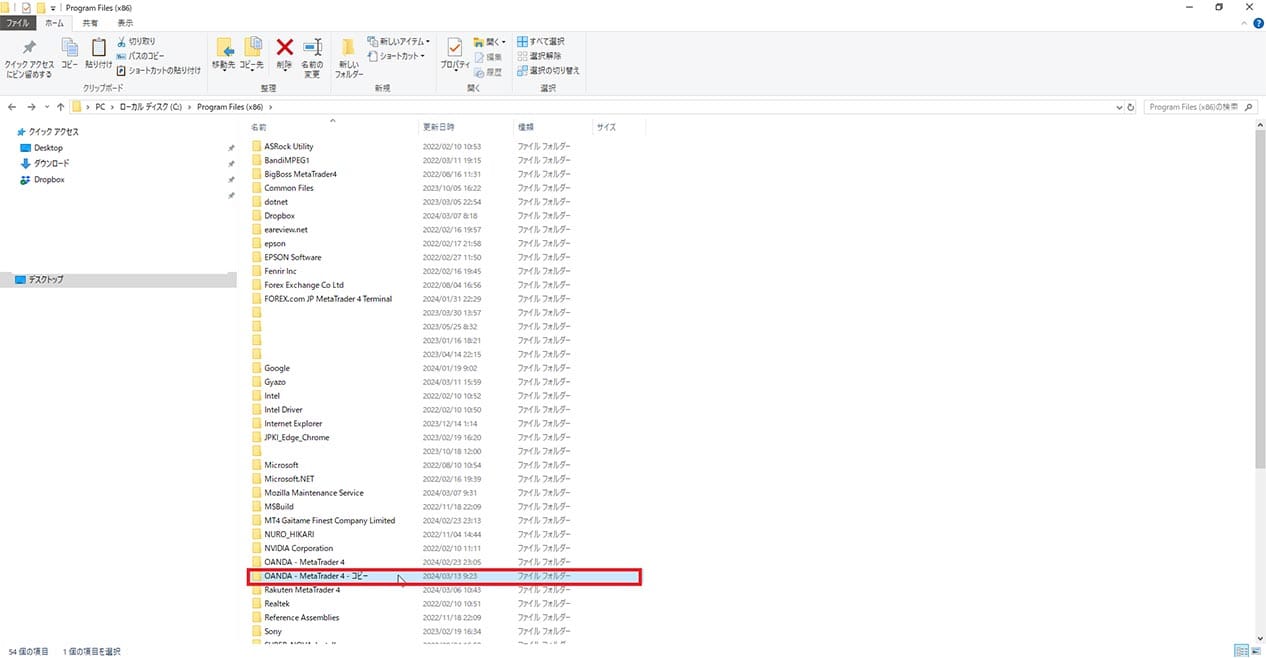Select デスクトップ in navigation pane

coord(45,280)
